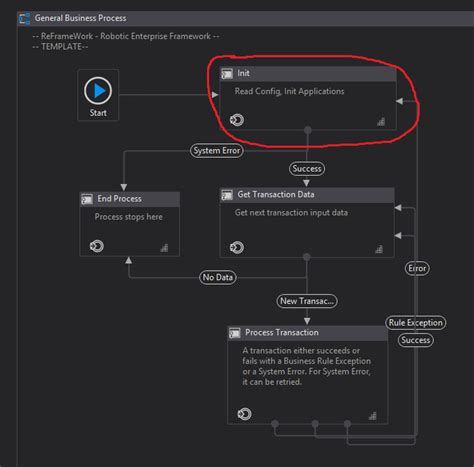Select the New Transaction transition label
The image size is (474, 467).
[x=307, y=301]
